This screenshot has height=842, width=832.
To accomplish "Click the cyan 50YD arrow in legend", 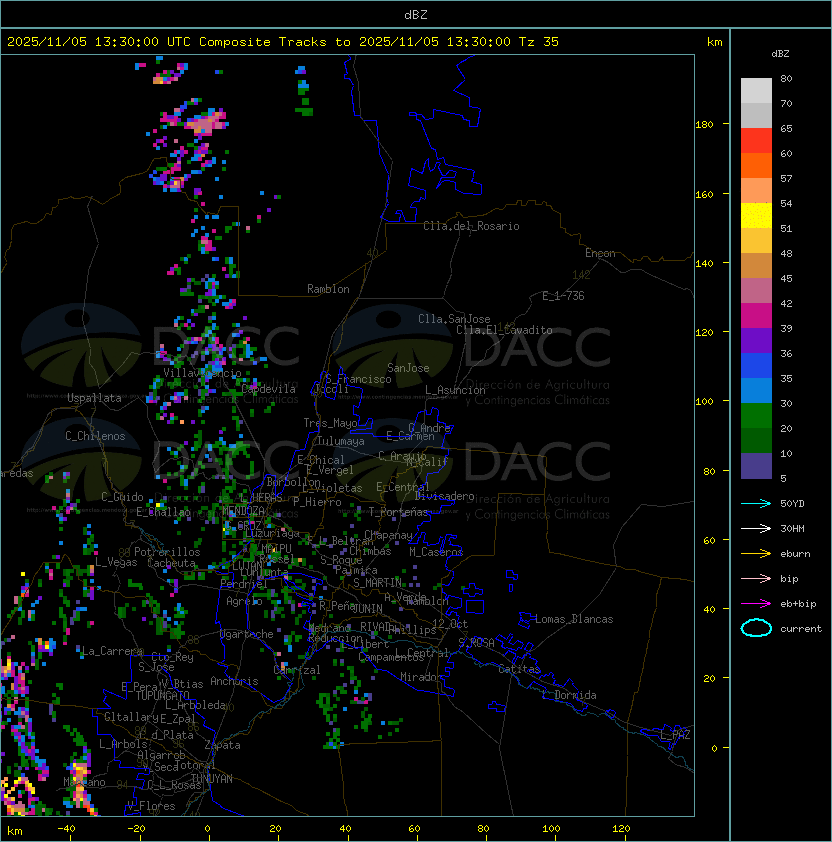I will click(756, 503).
